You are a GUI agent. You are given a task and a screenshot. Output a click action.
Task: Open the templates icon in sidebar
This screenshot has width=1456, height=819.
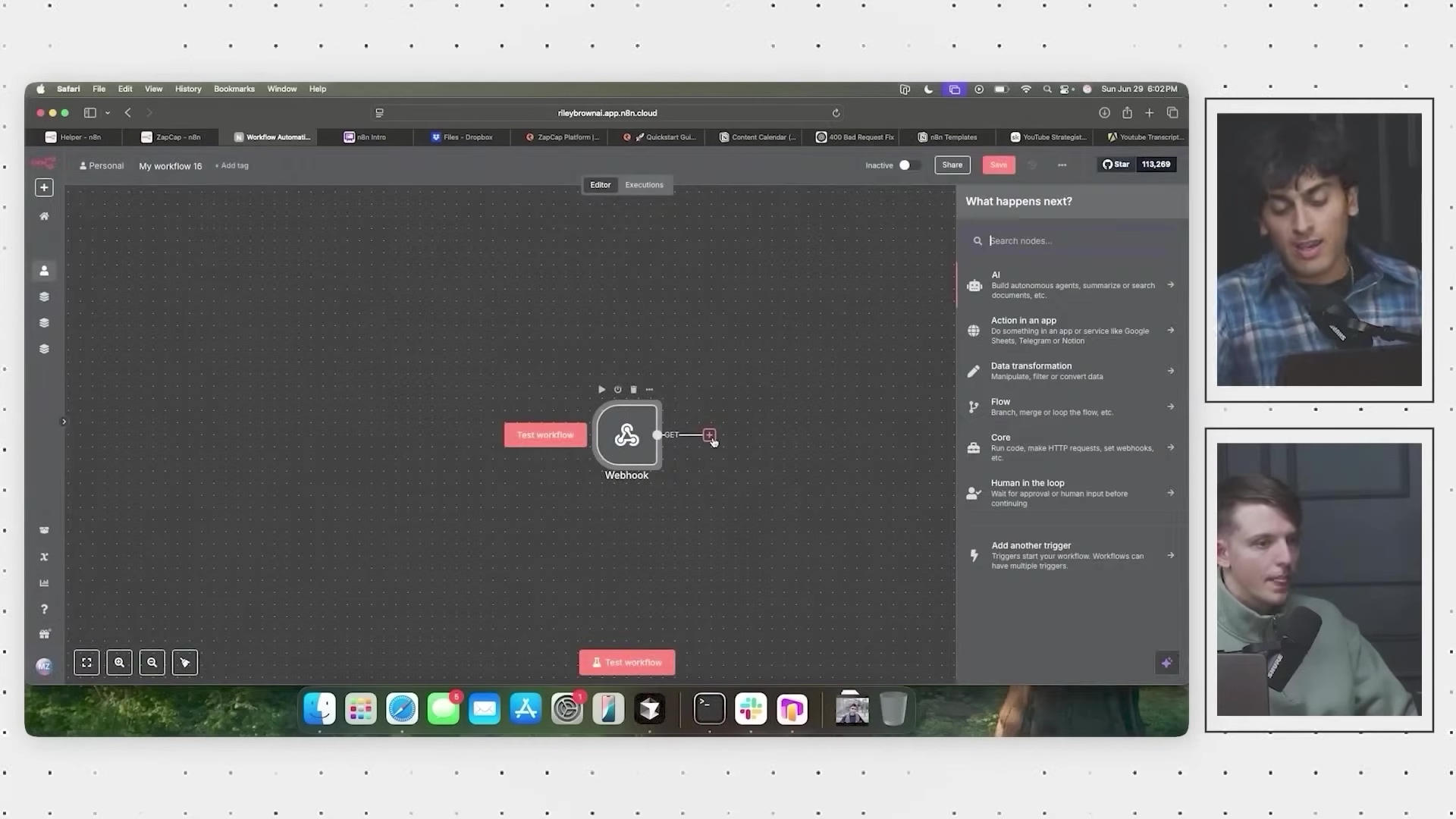(x=44, y=530)
